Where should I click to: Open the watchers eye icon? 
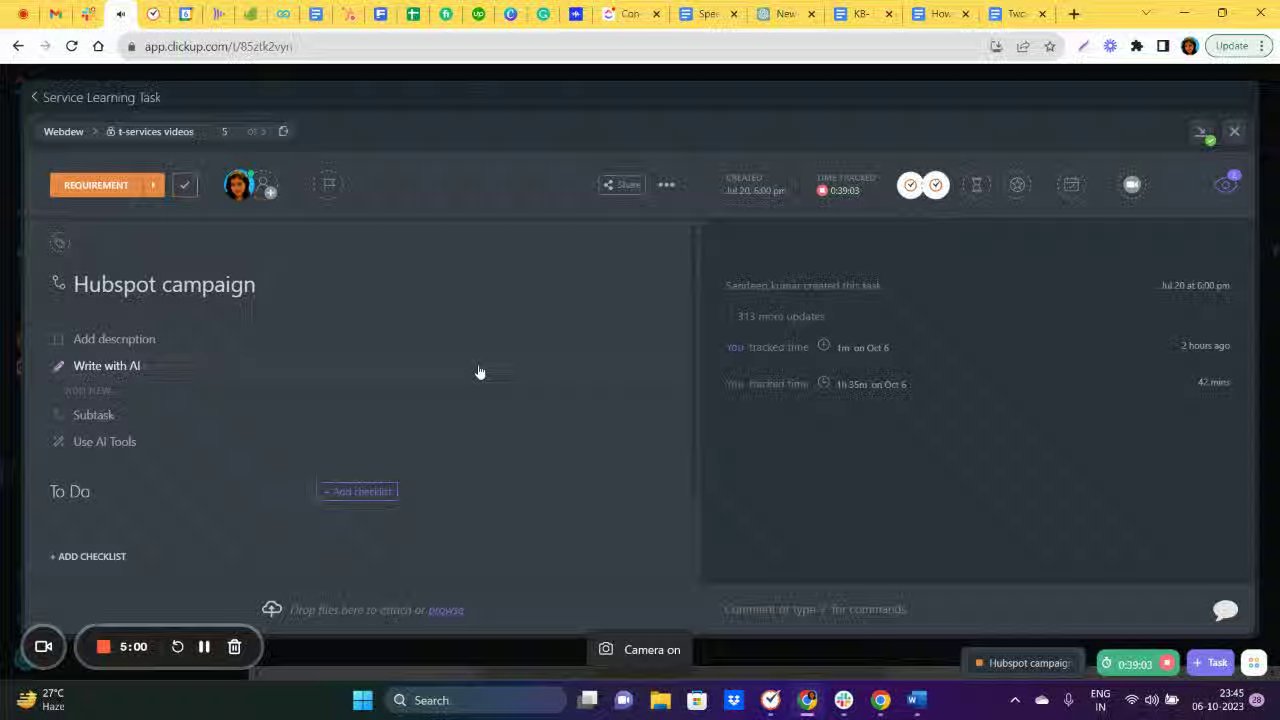1226,184
